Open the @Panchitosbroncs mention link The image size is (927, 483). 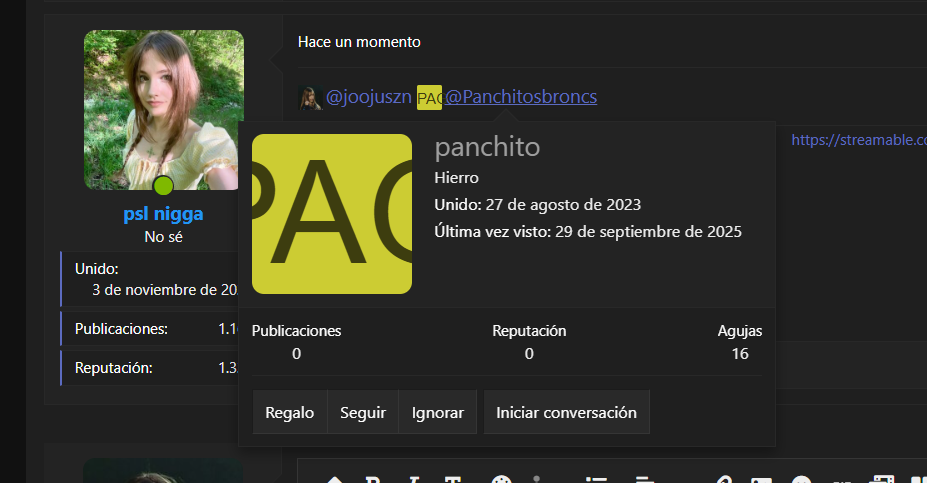(521, 97)
